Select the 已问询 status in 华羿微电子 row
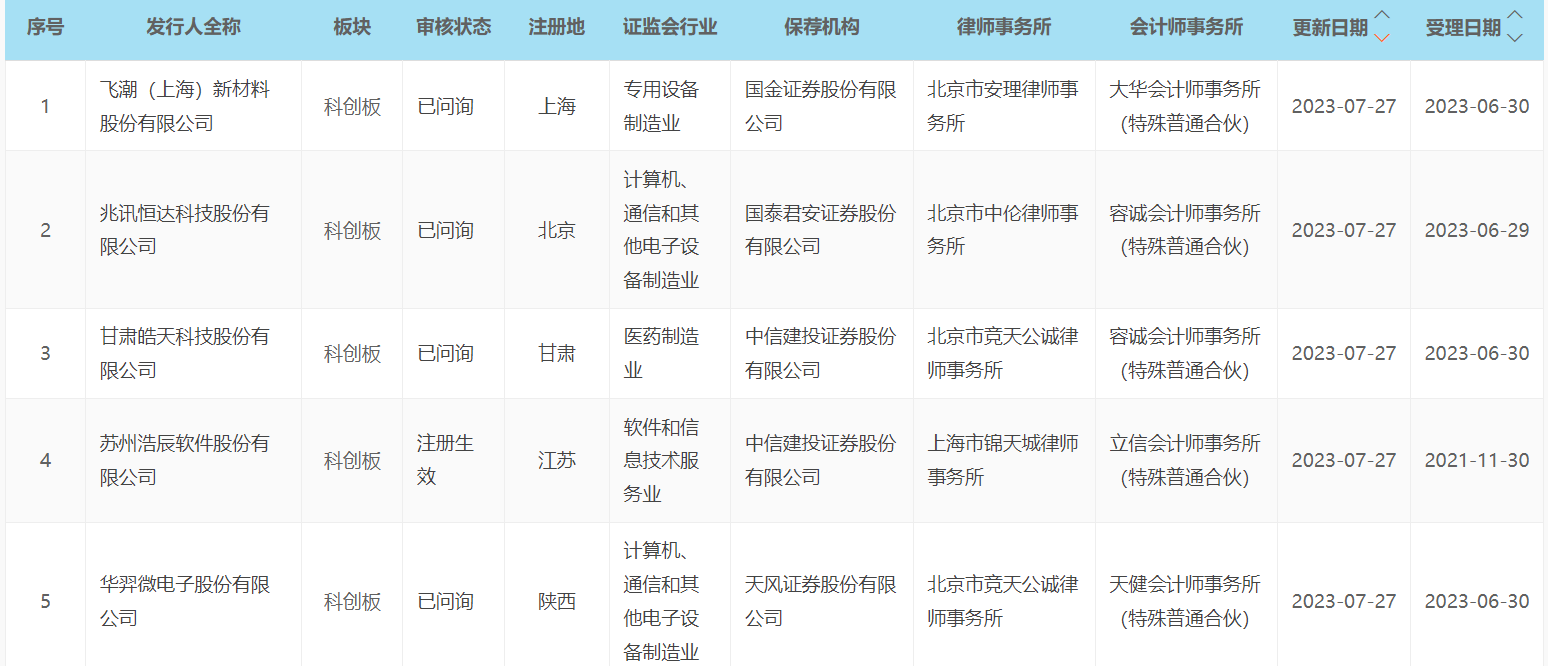The width and height of the screenshot is (1548, 666). pyautogui.click(x=446, y=601)
